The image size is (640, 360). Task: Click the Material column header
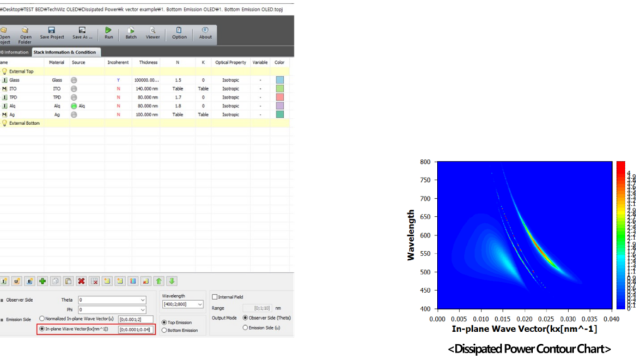click(56, 62)
